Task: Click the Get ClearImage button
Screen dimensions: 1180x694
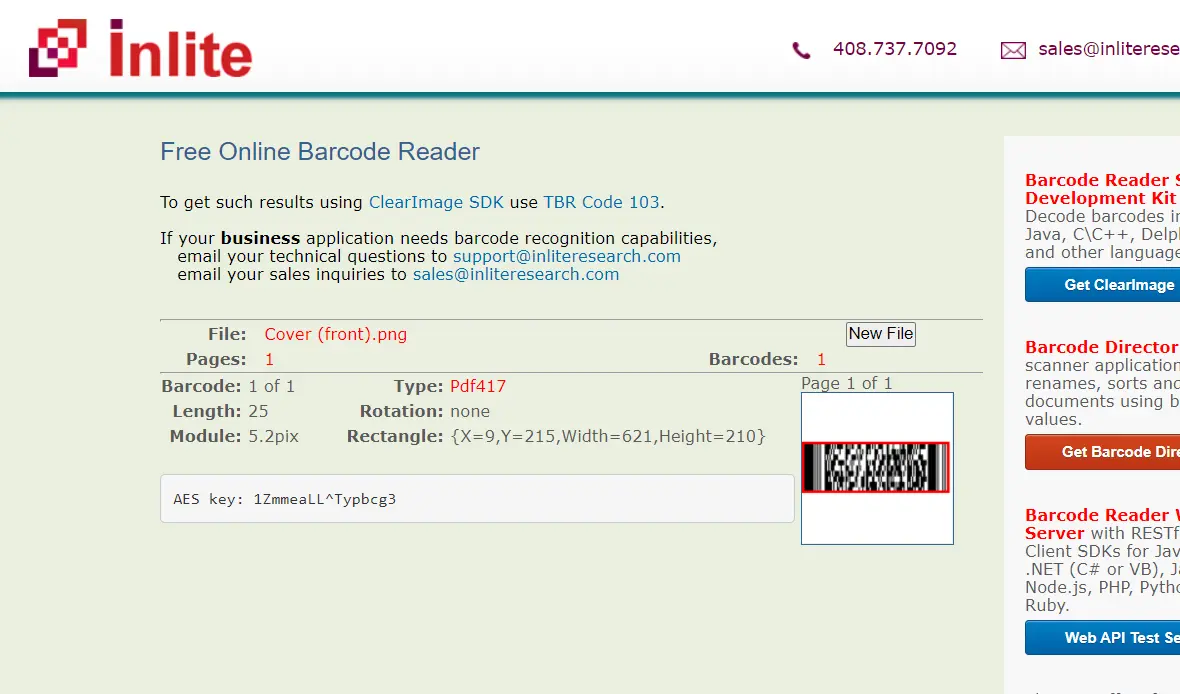Action: [x=1102, y=285]
